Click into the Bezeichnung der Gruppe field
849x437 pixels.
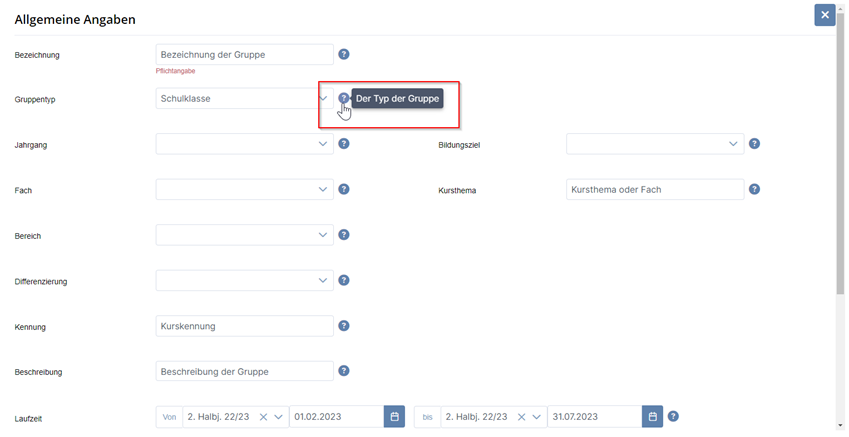(x=244, y=54)
